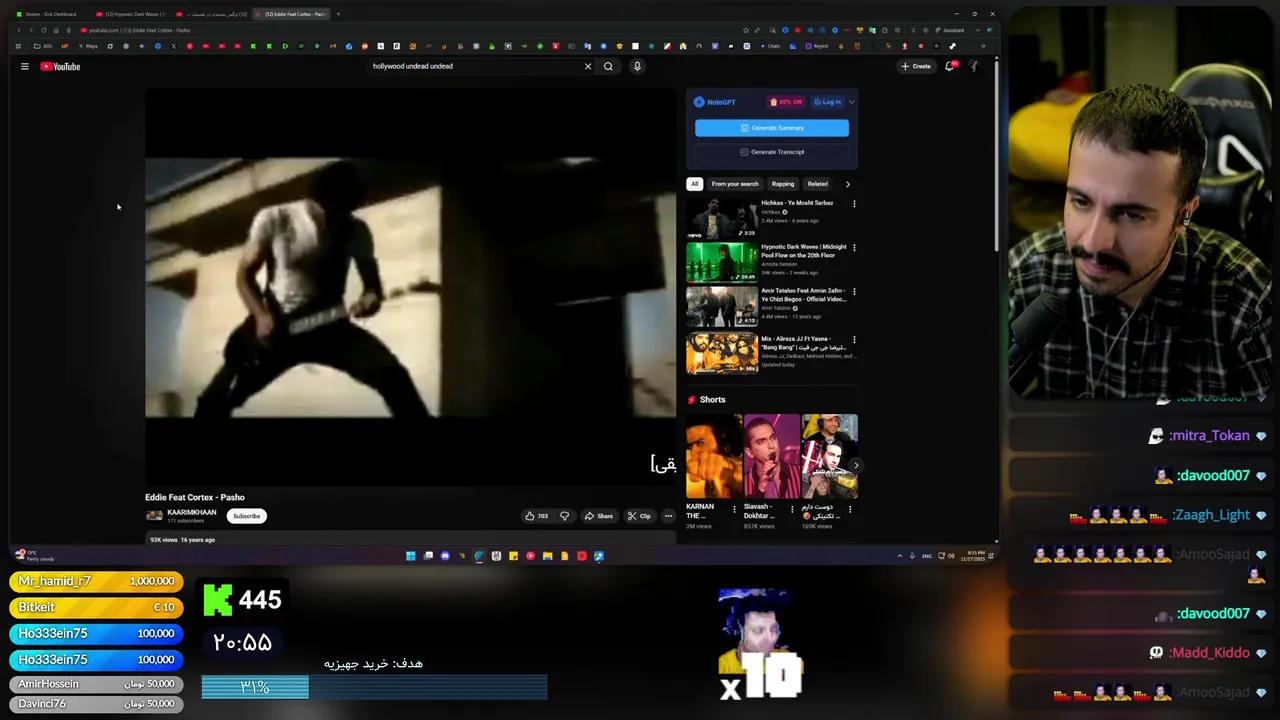Open the Siavash - Dokhtar short
This screenshot has width=1280, height=720.
click(x=772, y=456)
